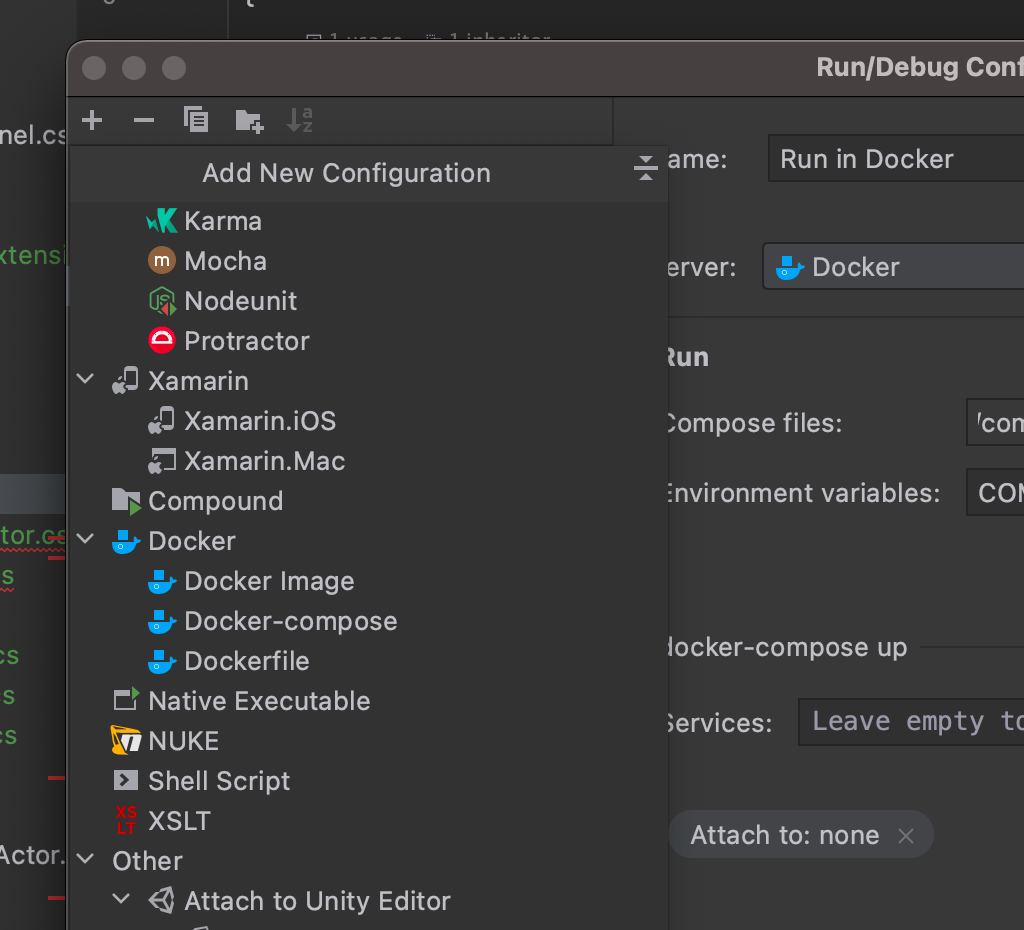Click the Copy Configuration toolbar icon

click(x=196, y=120)
